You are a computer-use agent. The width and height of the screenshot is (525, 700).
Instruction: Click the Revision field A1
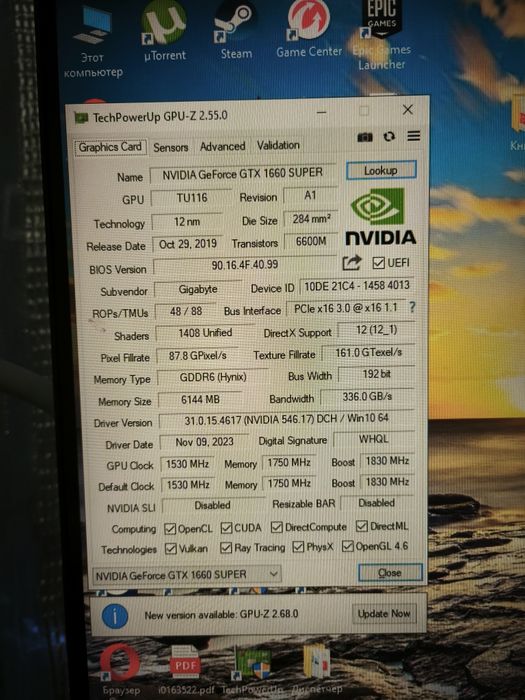310,196
